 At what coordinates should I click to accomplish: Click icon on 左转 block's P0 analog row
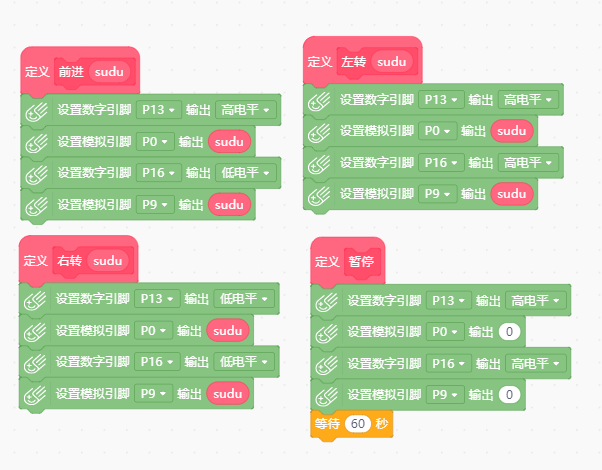pos(319,132)
